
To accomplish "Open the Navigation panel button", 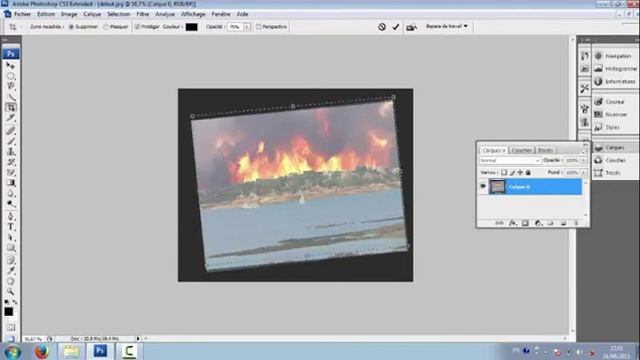I will [x=616, y=56].
